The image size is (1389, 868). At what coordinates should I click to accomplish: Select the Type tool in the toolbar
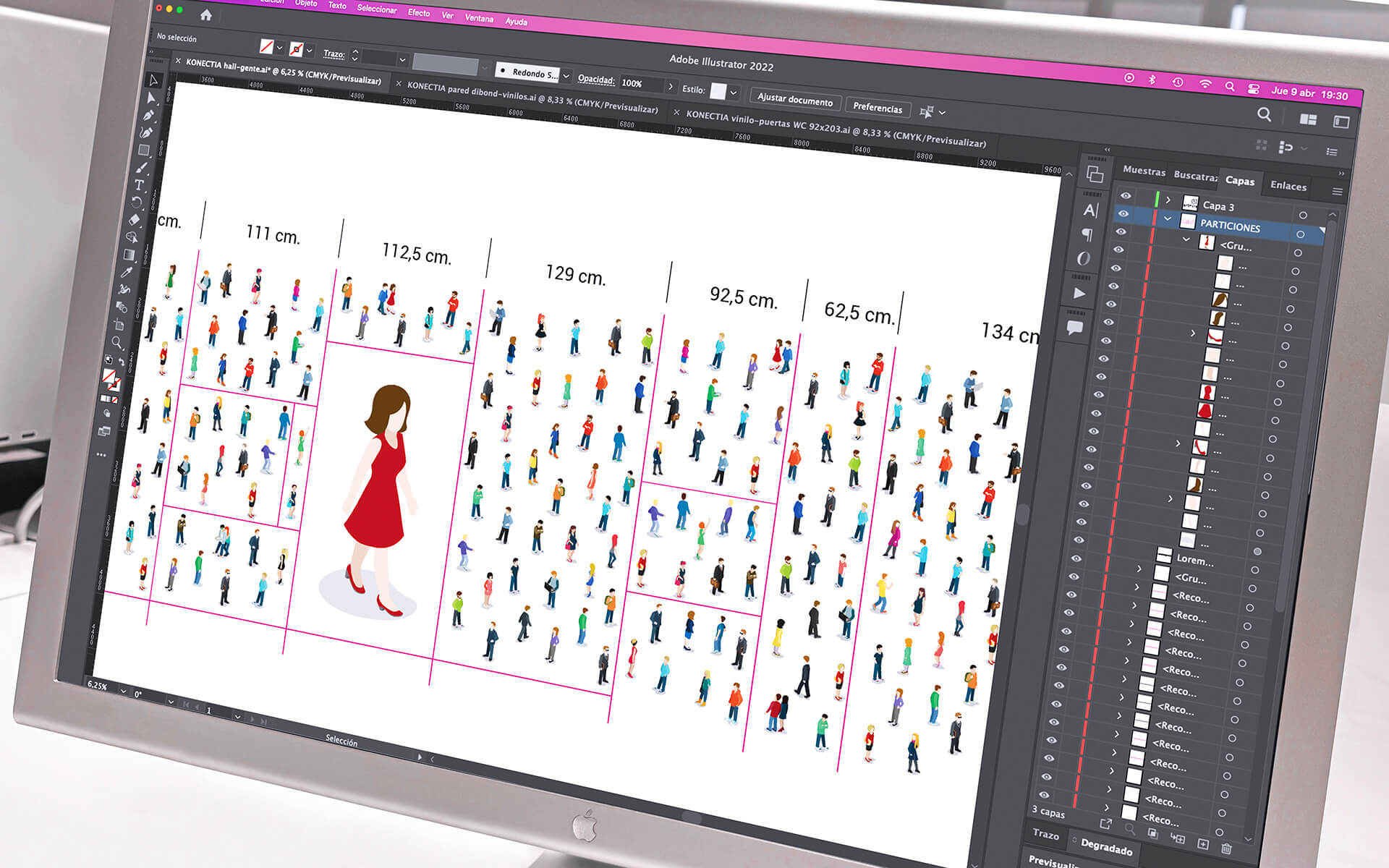[140, 185]
